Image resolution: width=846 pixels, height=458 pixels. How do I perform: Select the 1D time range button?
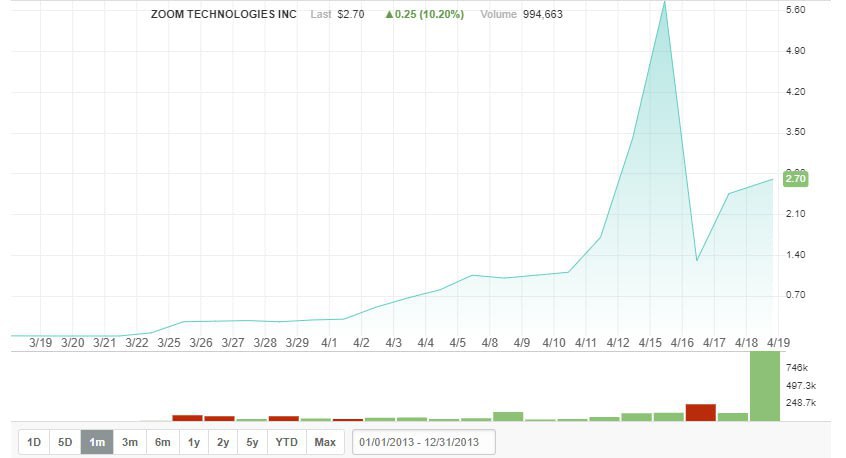coord(34,442)
